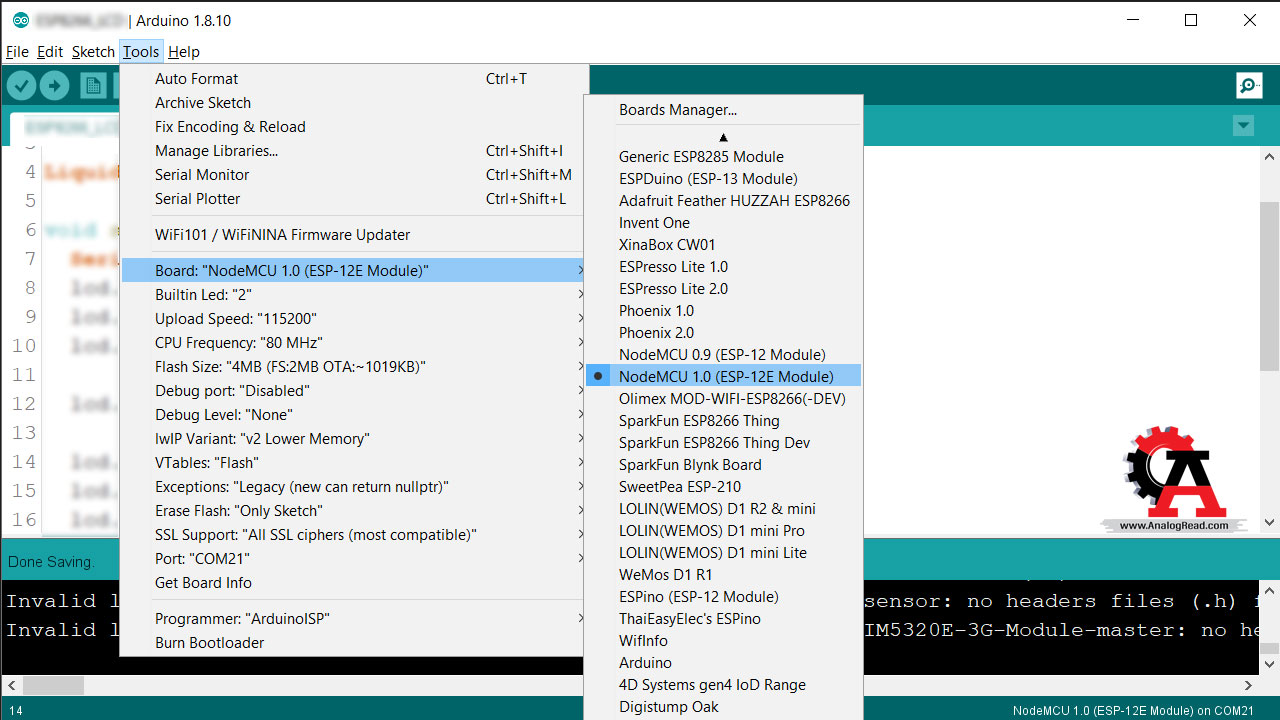1280x720 pixels.
Task: Select SweetPea ESP-210 board
Action: 723,486
